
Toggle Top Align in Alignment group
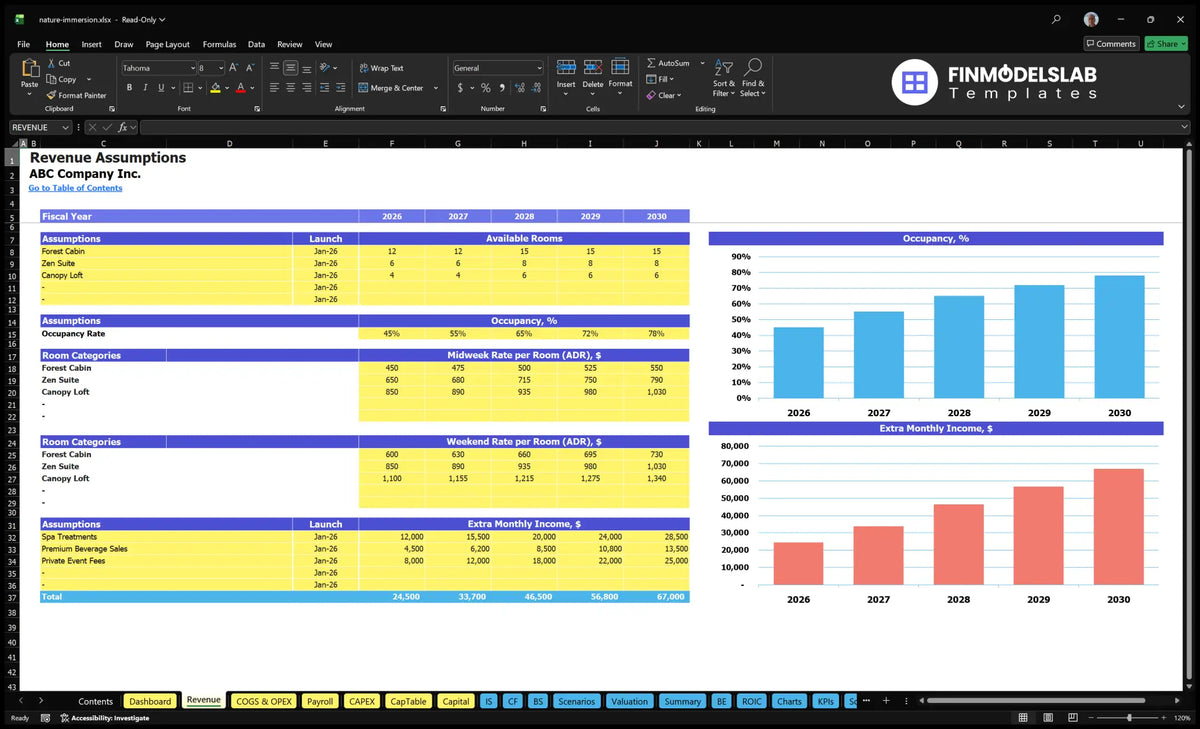click(274, 68)
